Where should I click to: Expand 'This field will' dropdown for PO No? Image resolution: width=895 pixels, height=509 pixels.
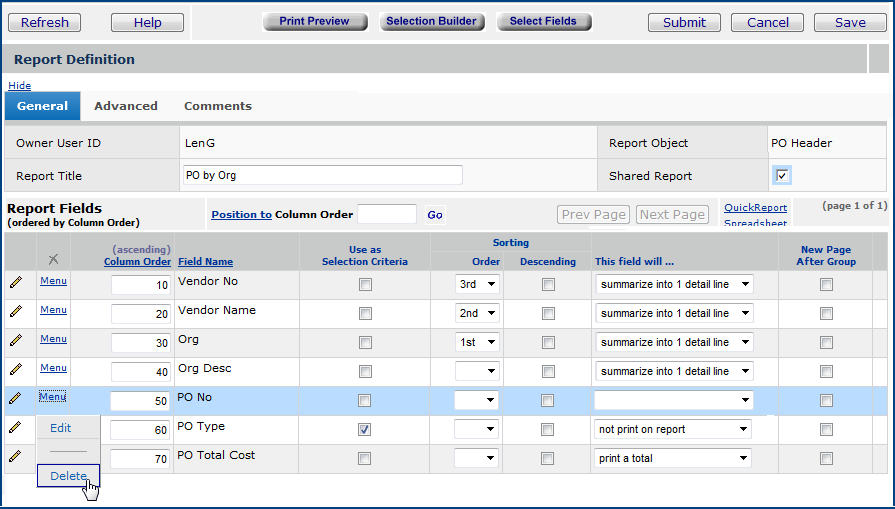click(x=673, y=400)
